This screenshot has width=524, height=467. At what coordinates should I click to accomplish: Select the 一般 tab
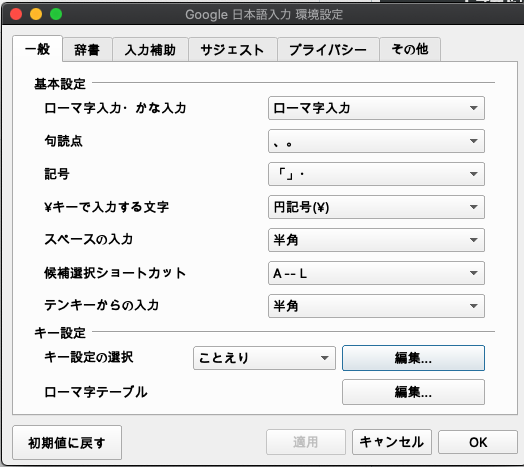point(37,49)
